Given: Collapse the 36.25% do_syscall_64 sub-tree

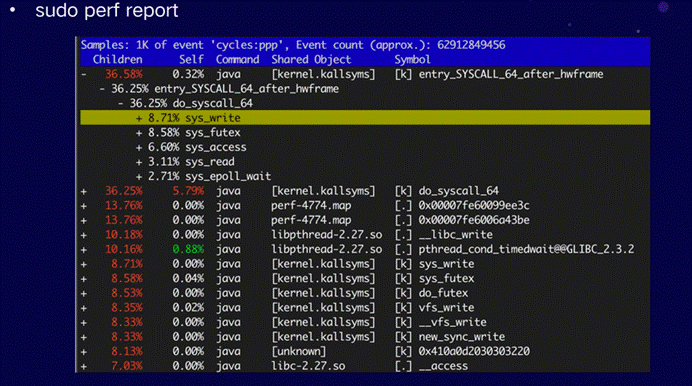Looking at the screenshot, I should pyautogui.click(x=120, y=104).
